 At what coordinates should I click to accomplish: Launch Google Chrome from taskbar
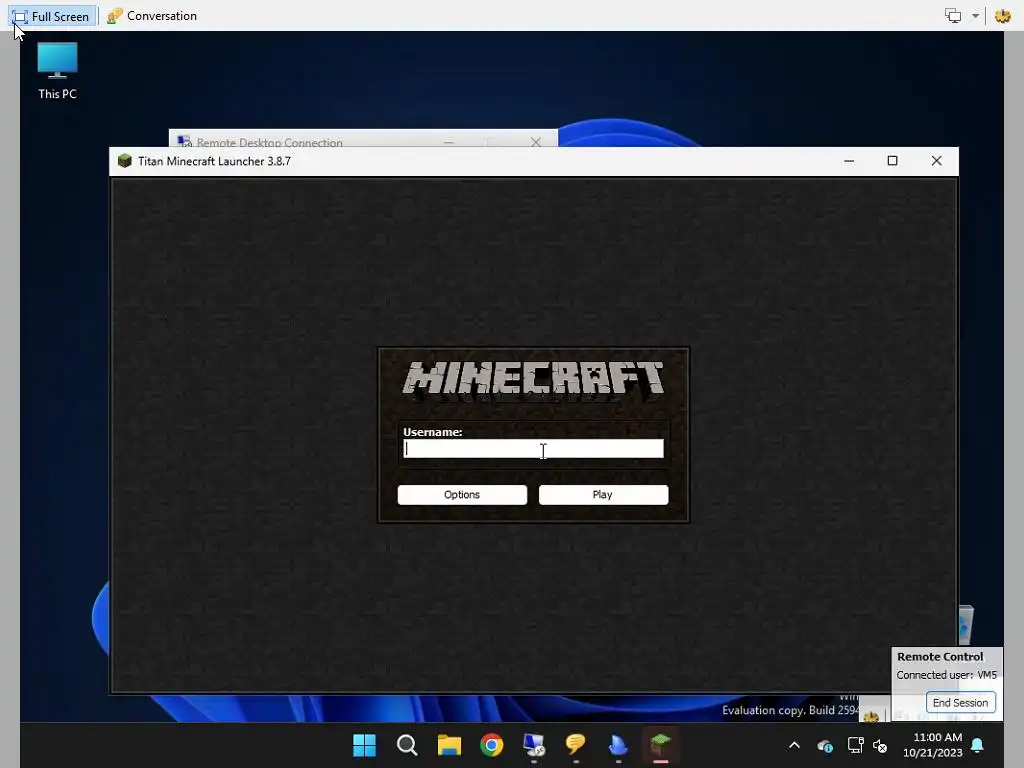[x=491, y=745]
